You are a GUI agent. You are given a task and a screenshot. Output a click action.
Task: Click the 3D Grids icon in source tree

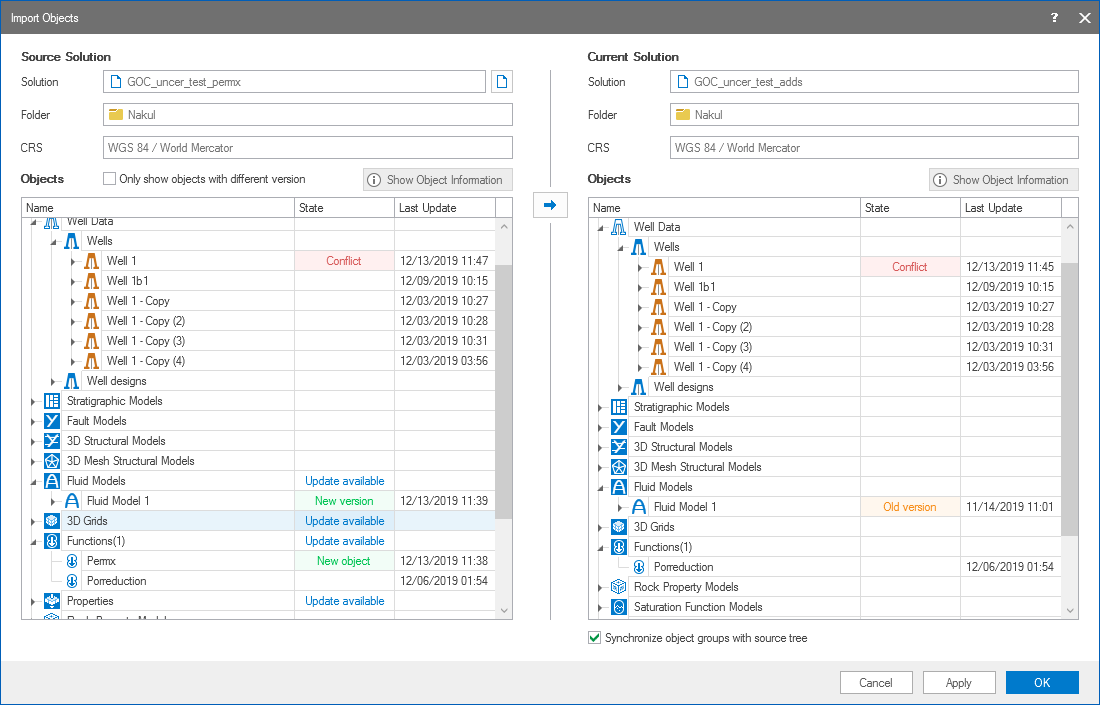pyautogui.click(x=52, y=521)
